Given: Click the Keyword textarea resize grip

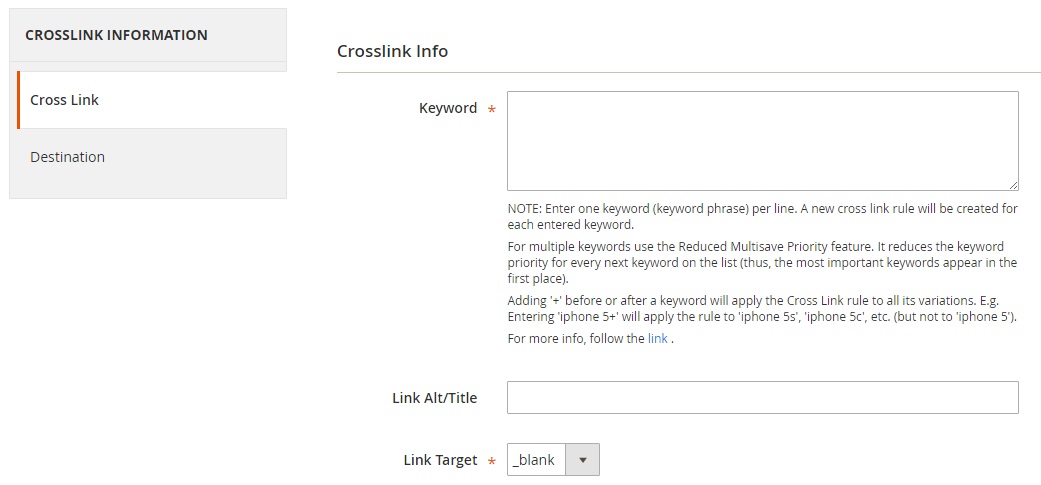Looking at the screenshot, I should [1013, 186].
